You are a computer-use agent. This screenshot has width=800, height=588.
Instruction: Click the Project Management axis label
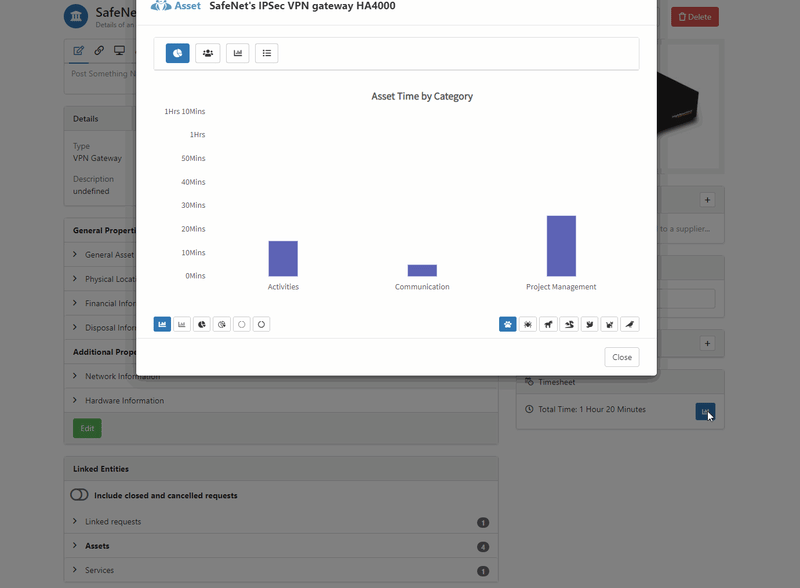(561, 287)
